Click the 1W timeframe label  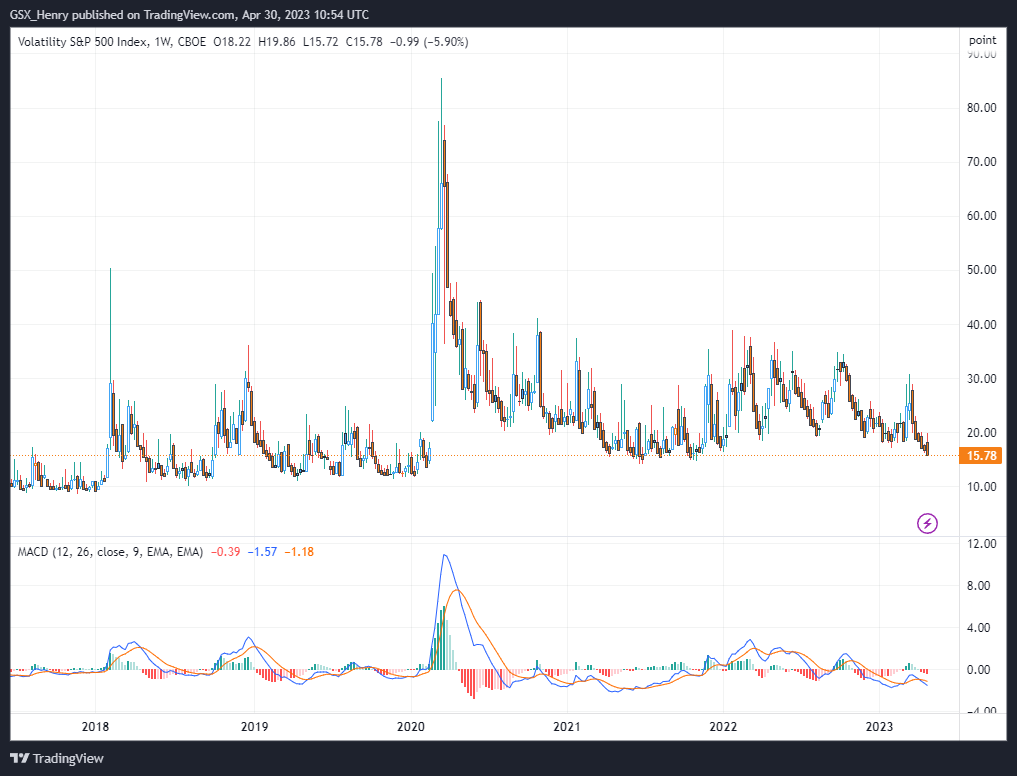[x=162, y=42]
